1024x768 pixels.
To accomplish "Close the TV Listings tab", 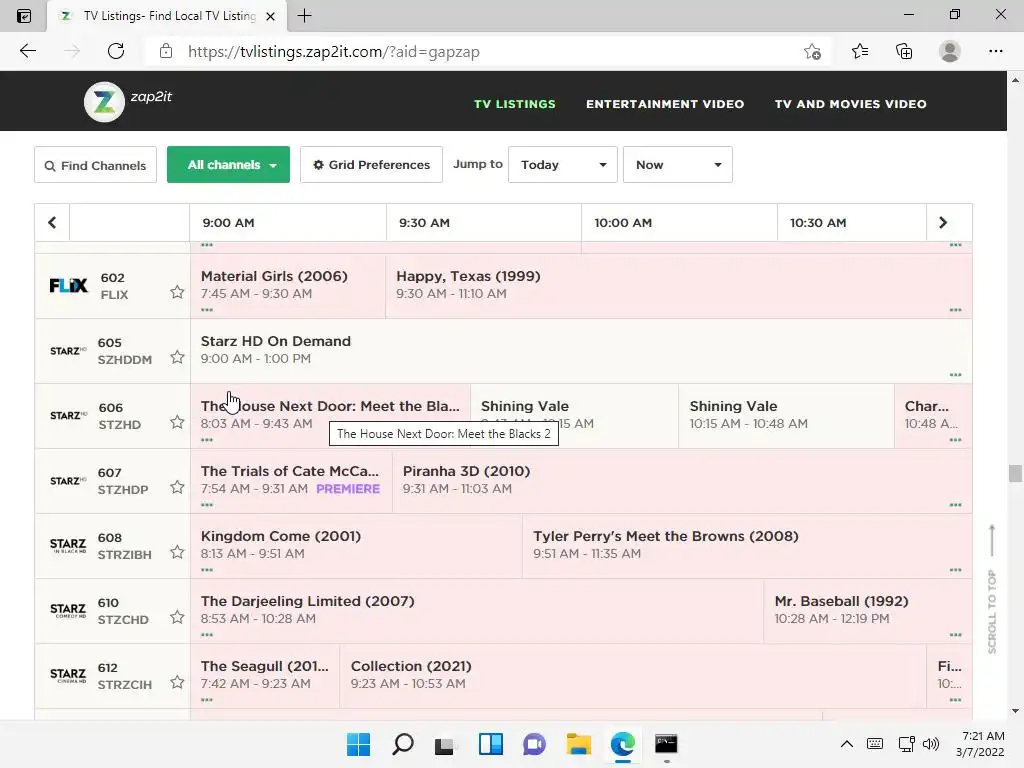I will (x=270, y=16).
